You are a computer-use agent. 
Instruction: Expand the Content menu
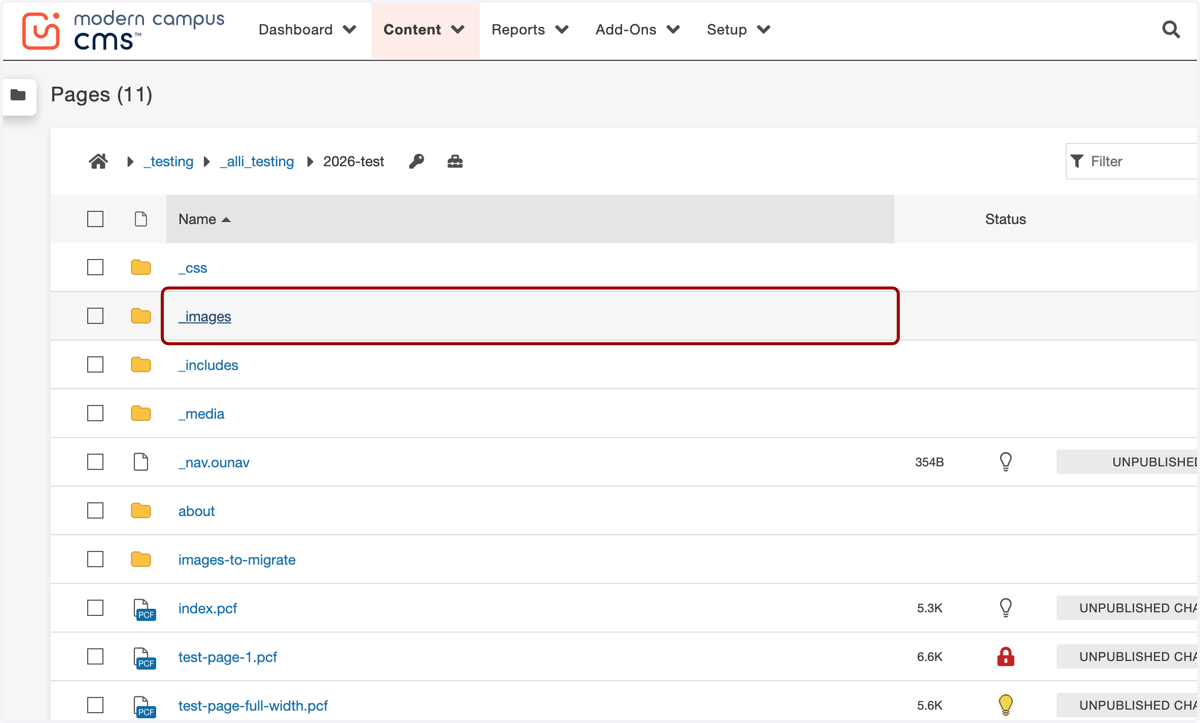pyautogui.click(x=424, y=30)
